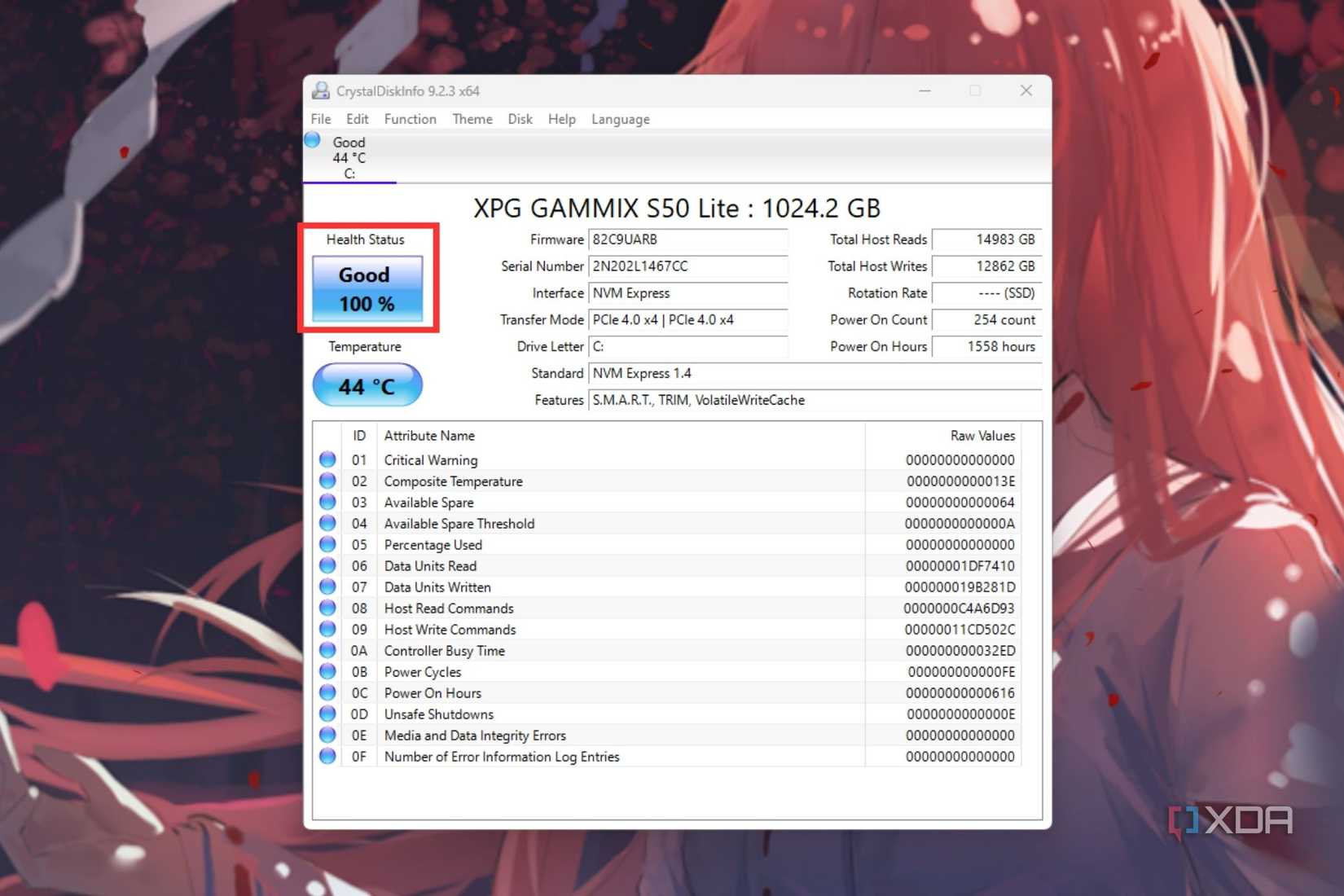Click the status orb for Host Read Commands

tap(327, 608)
